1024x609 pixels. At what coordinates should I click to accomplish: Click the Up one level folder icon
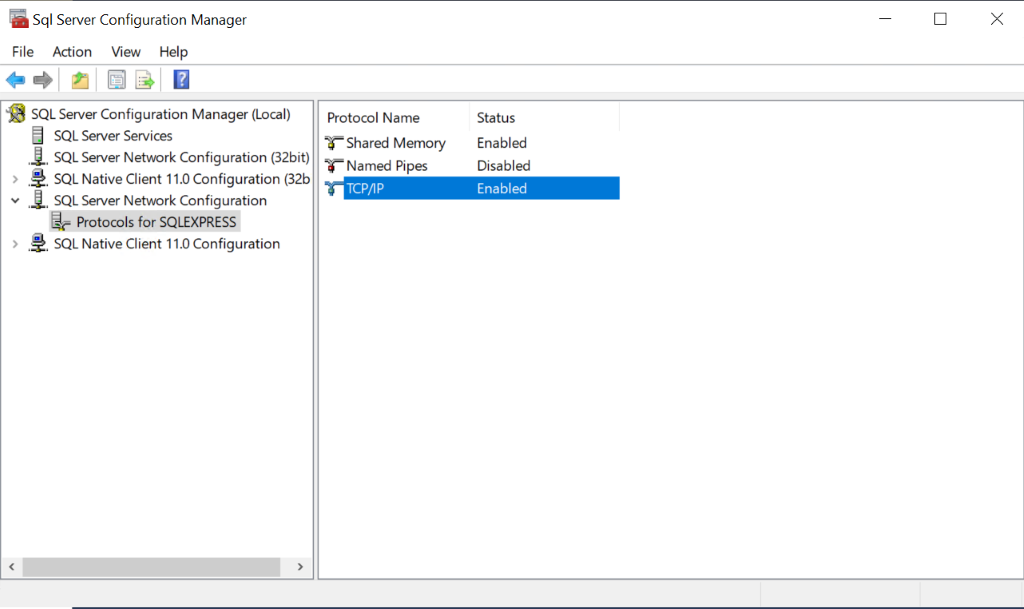pos(80,80)
